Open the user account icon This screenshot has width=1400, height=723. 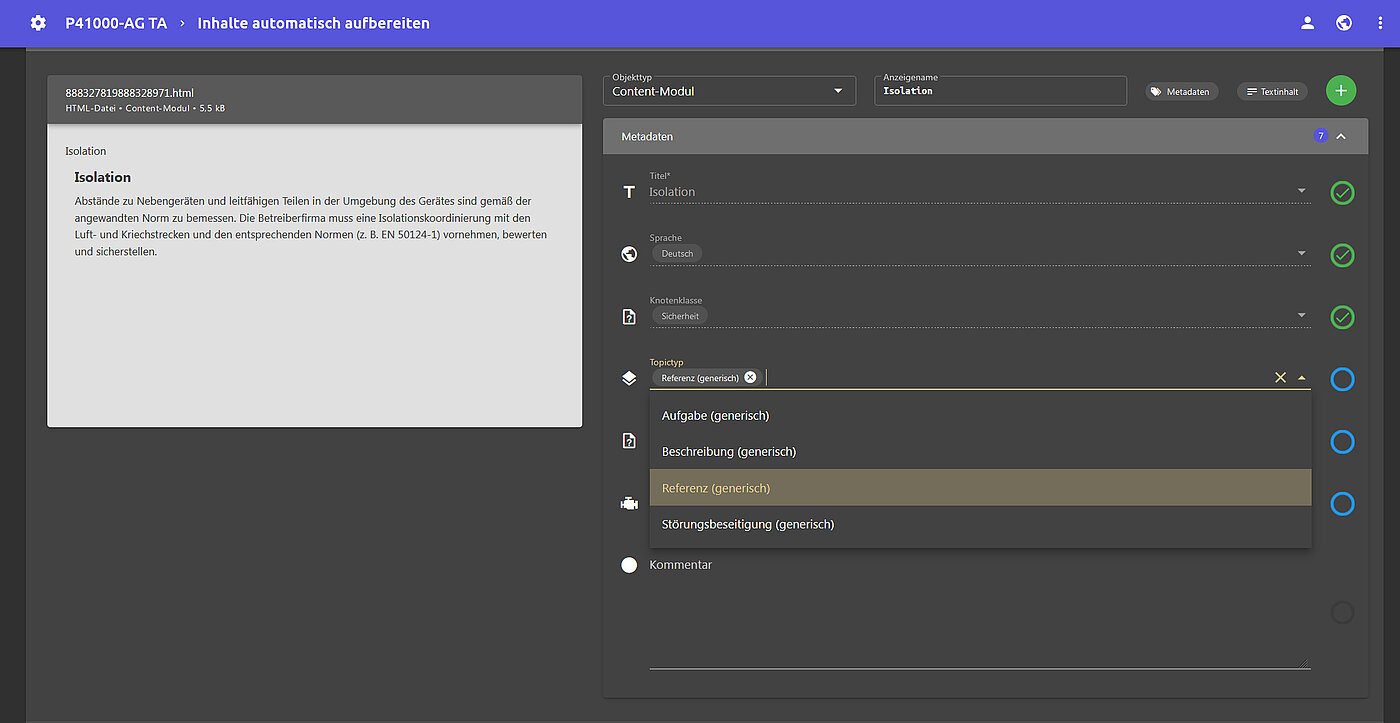tap(1307, 23)
